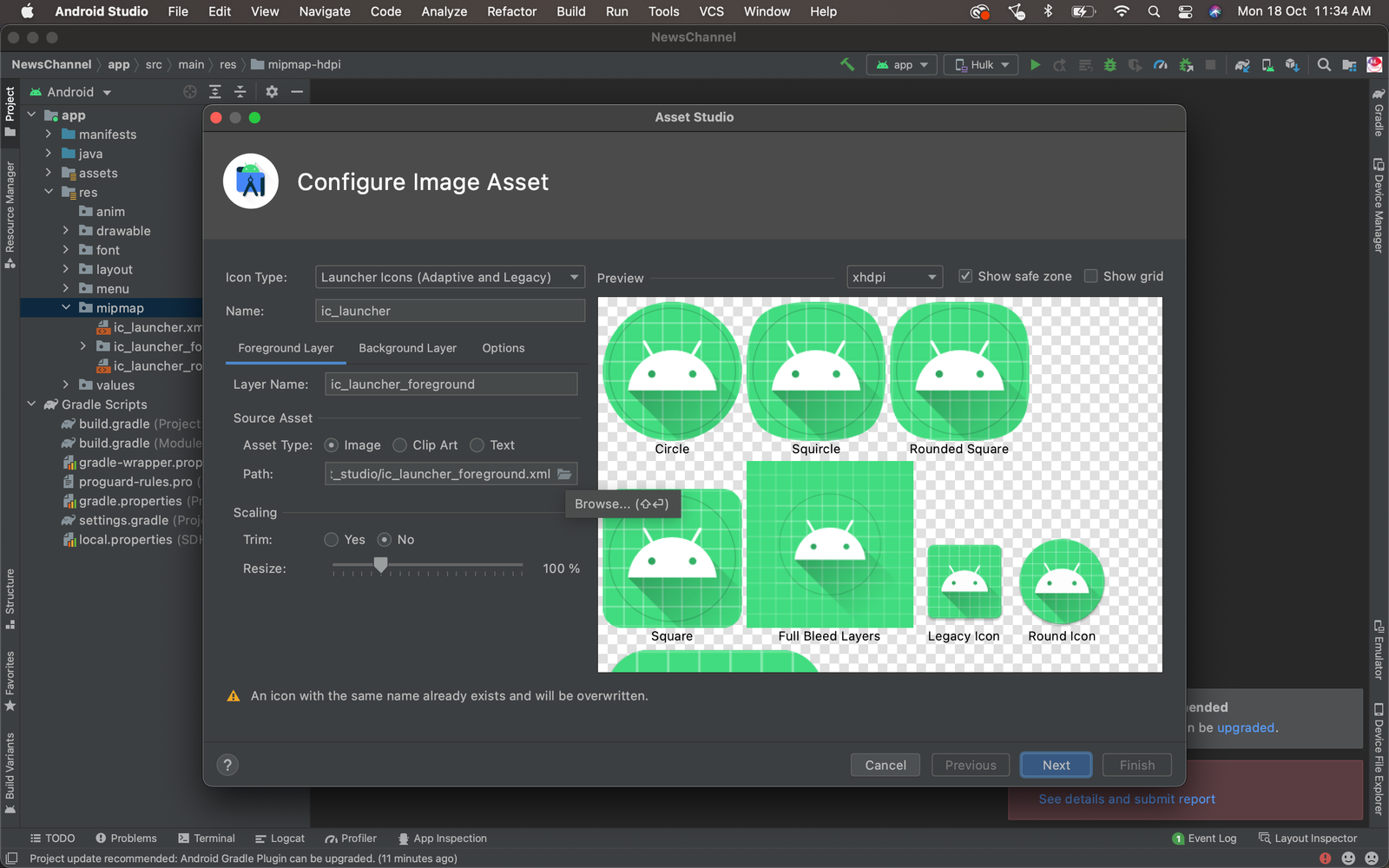This screenshot has height=868, width=1389.
Task: Open macOS Spotlight search in menu bar
Action: pos(1154,11)
